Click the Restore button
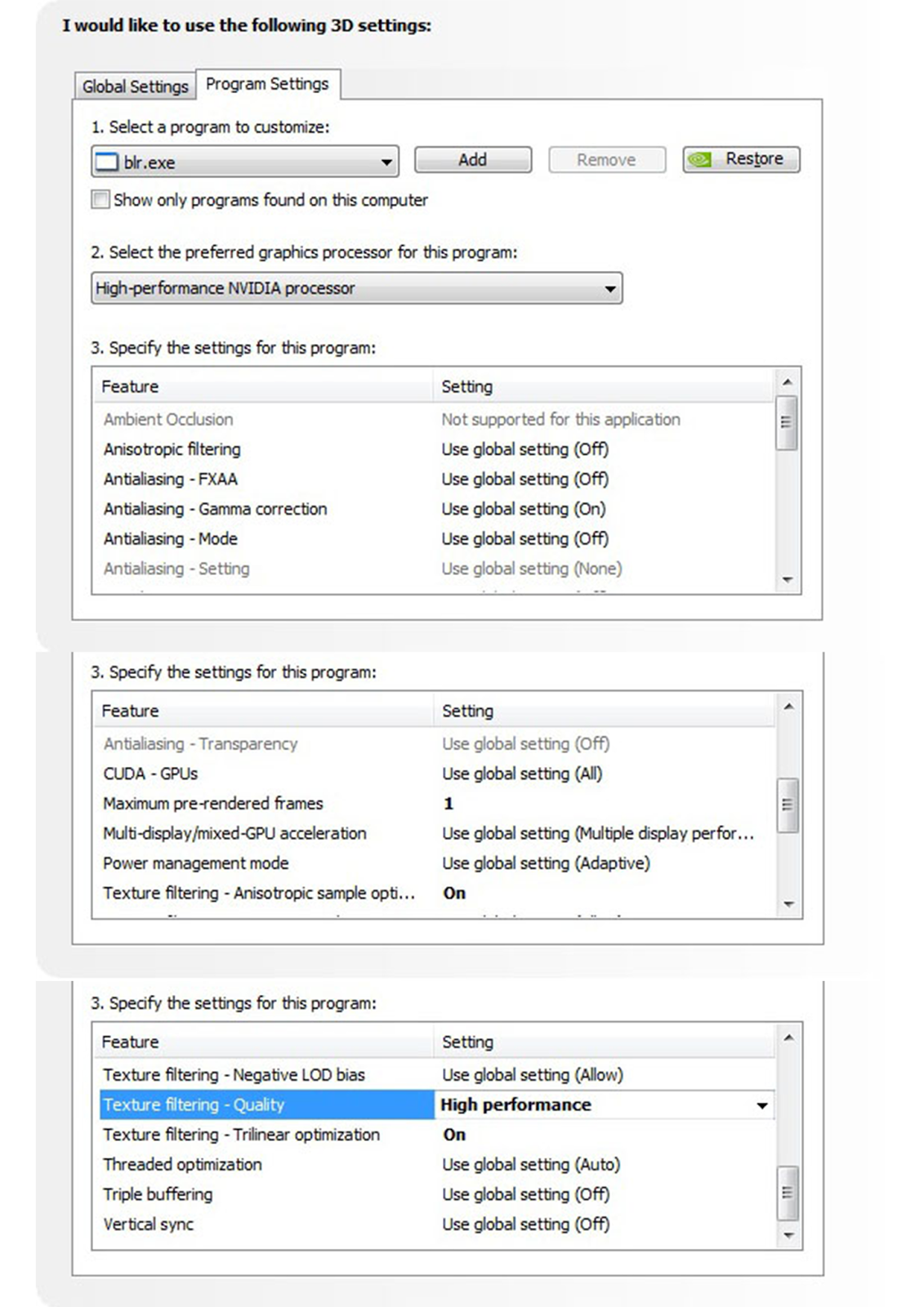The image size is (924, 1307). [741, 158]
